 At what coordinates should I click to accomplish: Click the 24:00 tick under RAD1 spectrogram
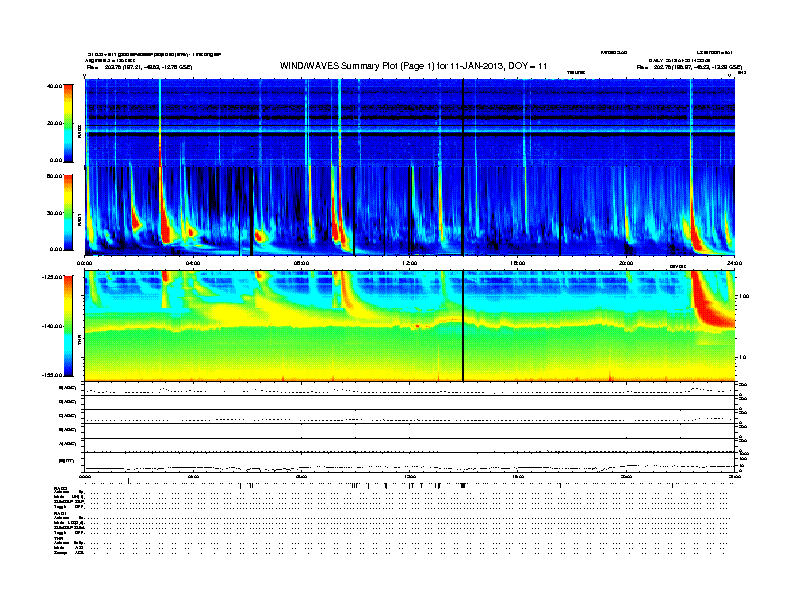(734, 263)
